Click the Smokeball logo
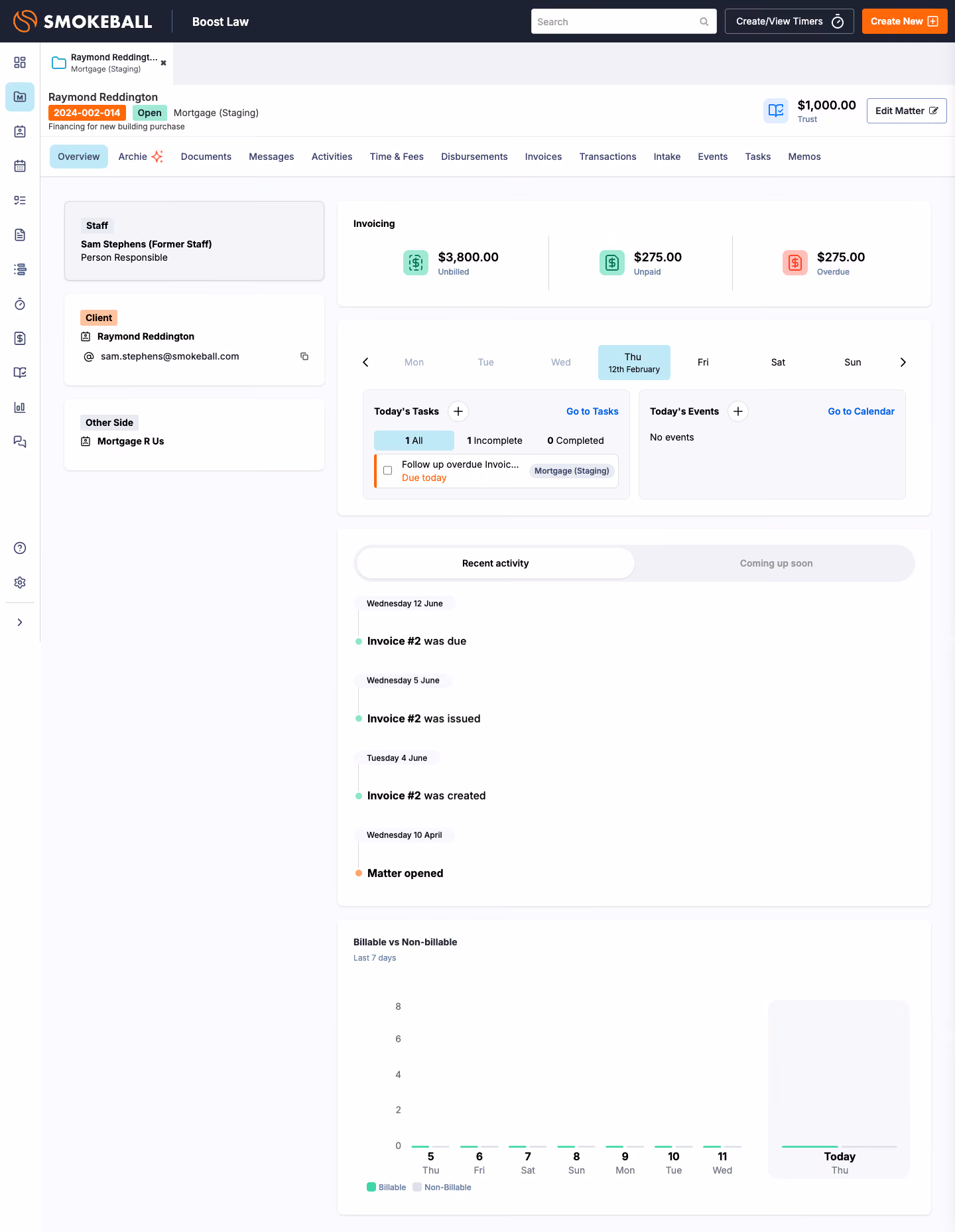This screenshot has width=955, height=1232. (82, 21)
